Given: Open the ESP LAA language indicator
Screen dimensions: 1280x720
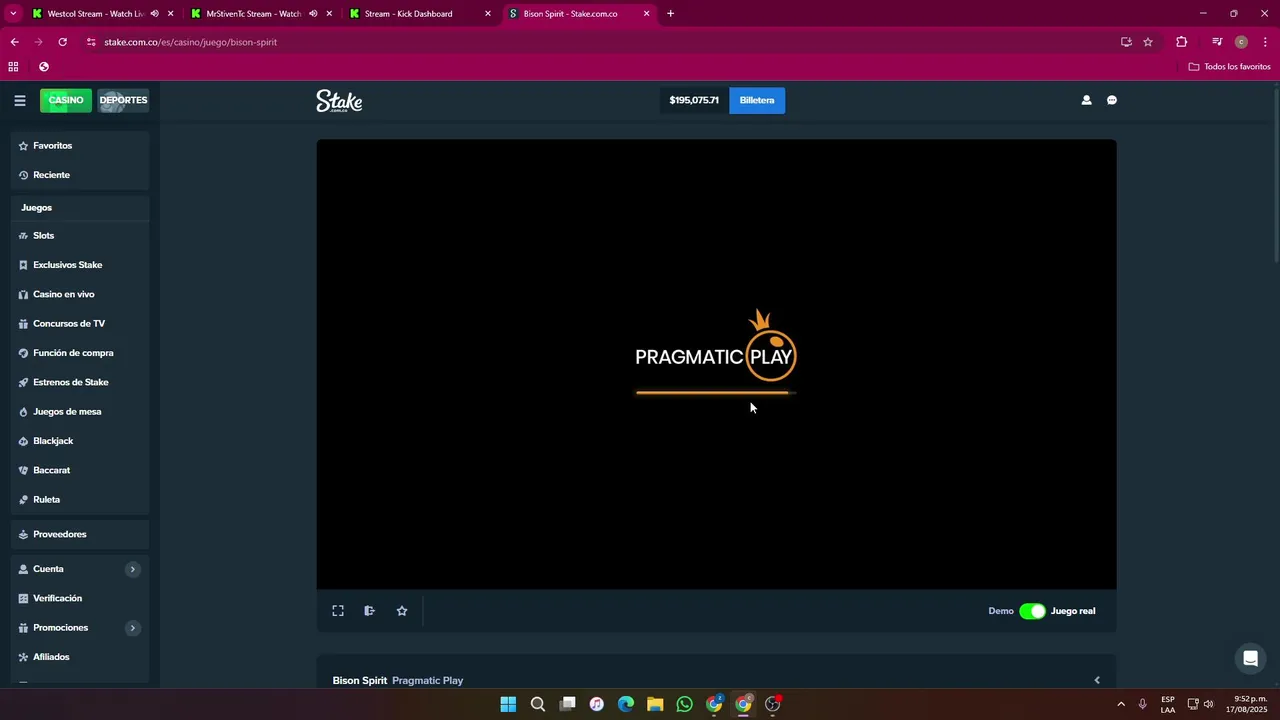Looking at the screenshot, I should 1168,704.
